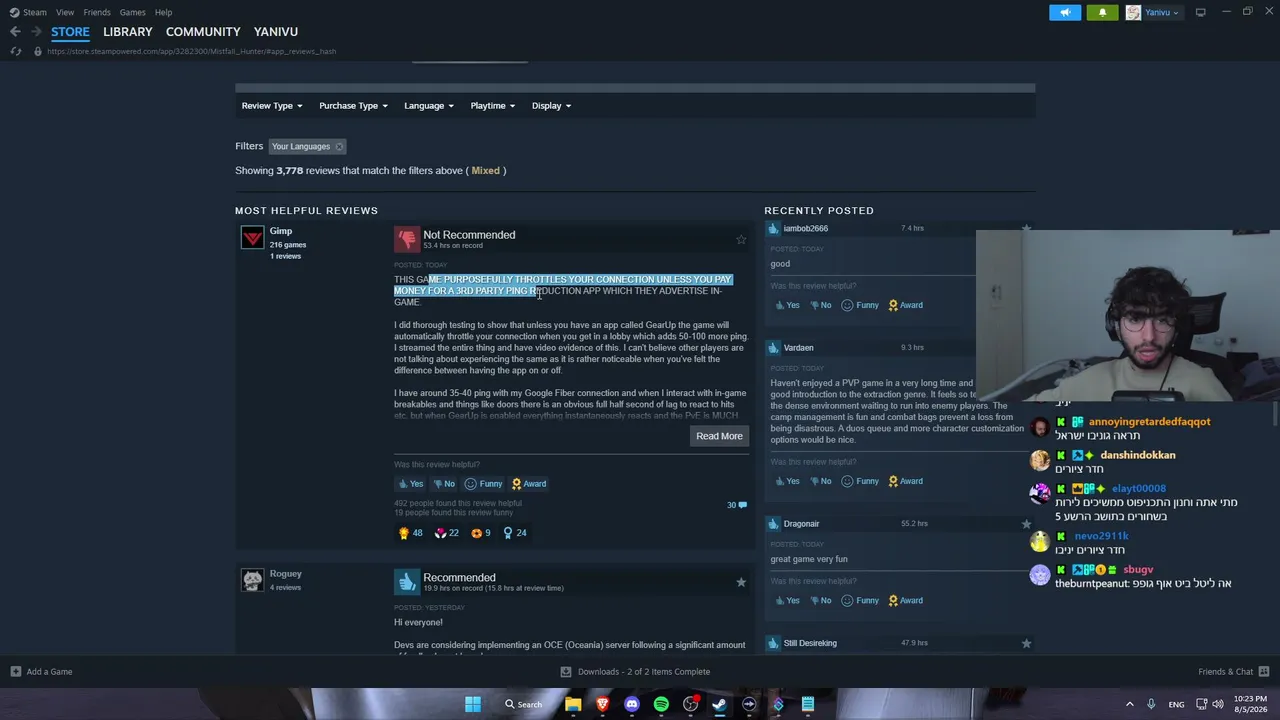The width and height of the screenshot is (1280, 720).
Task: Click the thumbs-up icon beside Vardaen
Action: pyautogui.click(x=774, y=348)
